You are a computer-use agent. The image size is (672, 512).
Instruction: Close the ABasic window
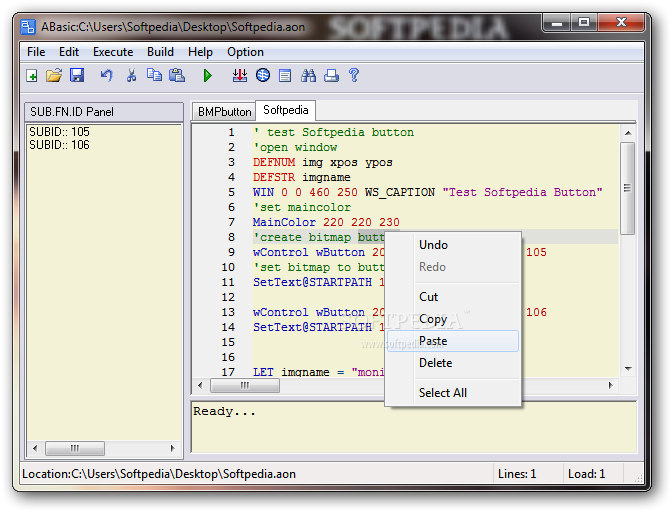click(621, 23)
